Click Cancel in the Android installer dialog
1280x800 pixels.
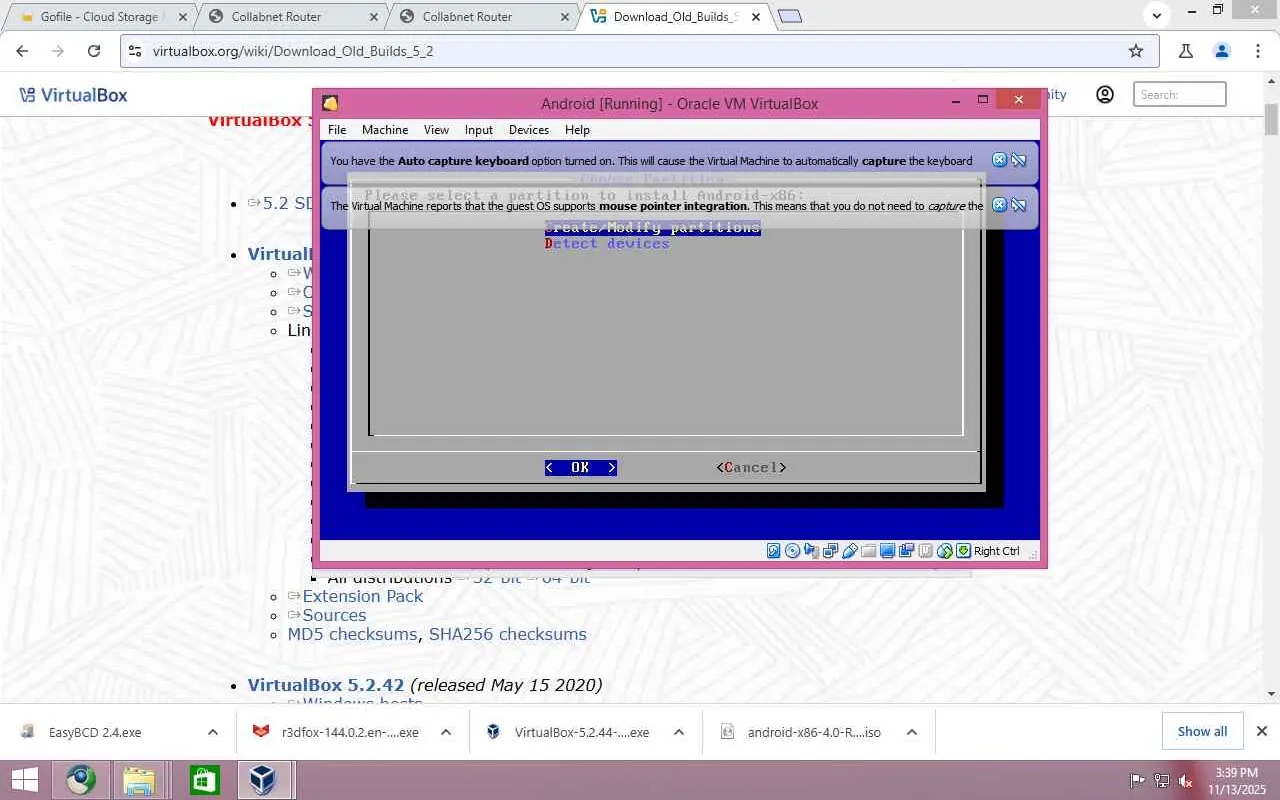pyautogui.click(x=751, y=468)
